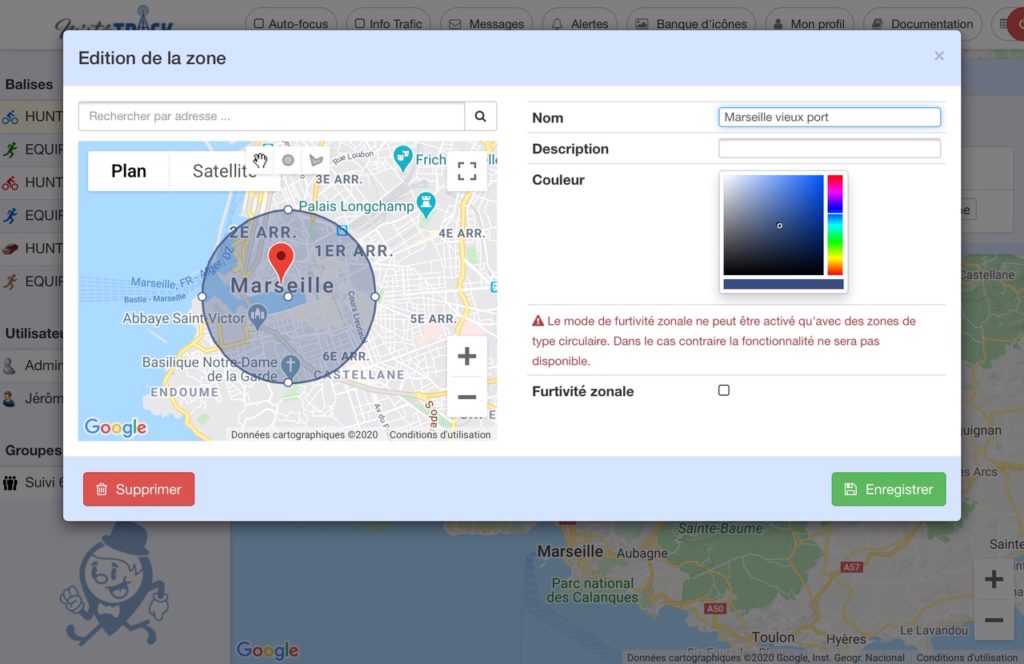
Task: Click the orange runner icon in the Balises list
Action: [10, 281]
